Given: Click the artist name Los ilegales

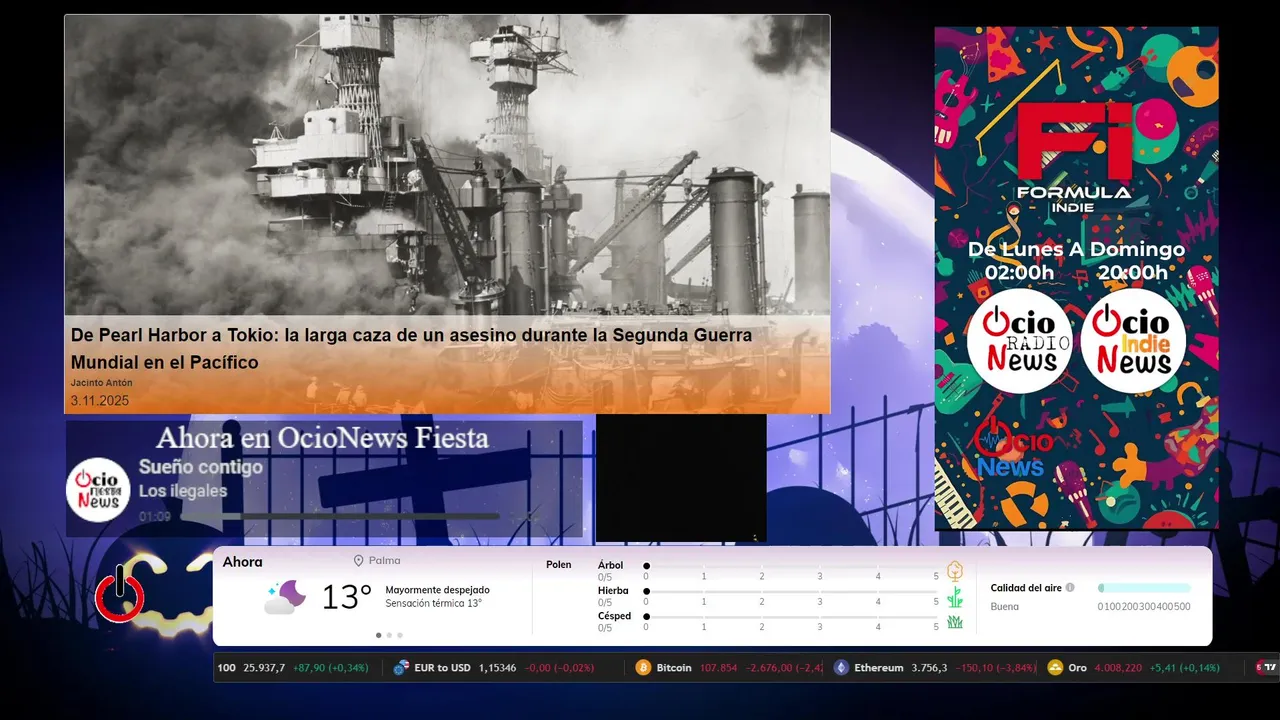Looking at the screenshot, I should 183,491.
